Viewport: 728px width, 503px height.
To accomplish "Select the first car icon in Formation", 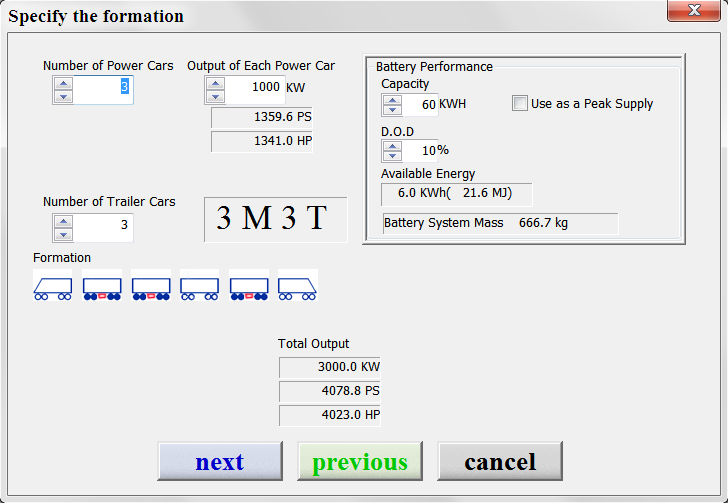I will pyautogui.click(x=52, y=285).
